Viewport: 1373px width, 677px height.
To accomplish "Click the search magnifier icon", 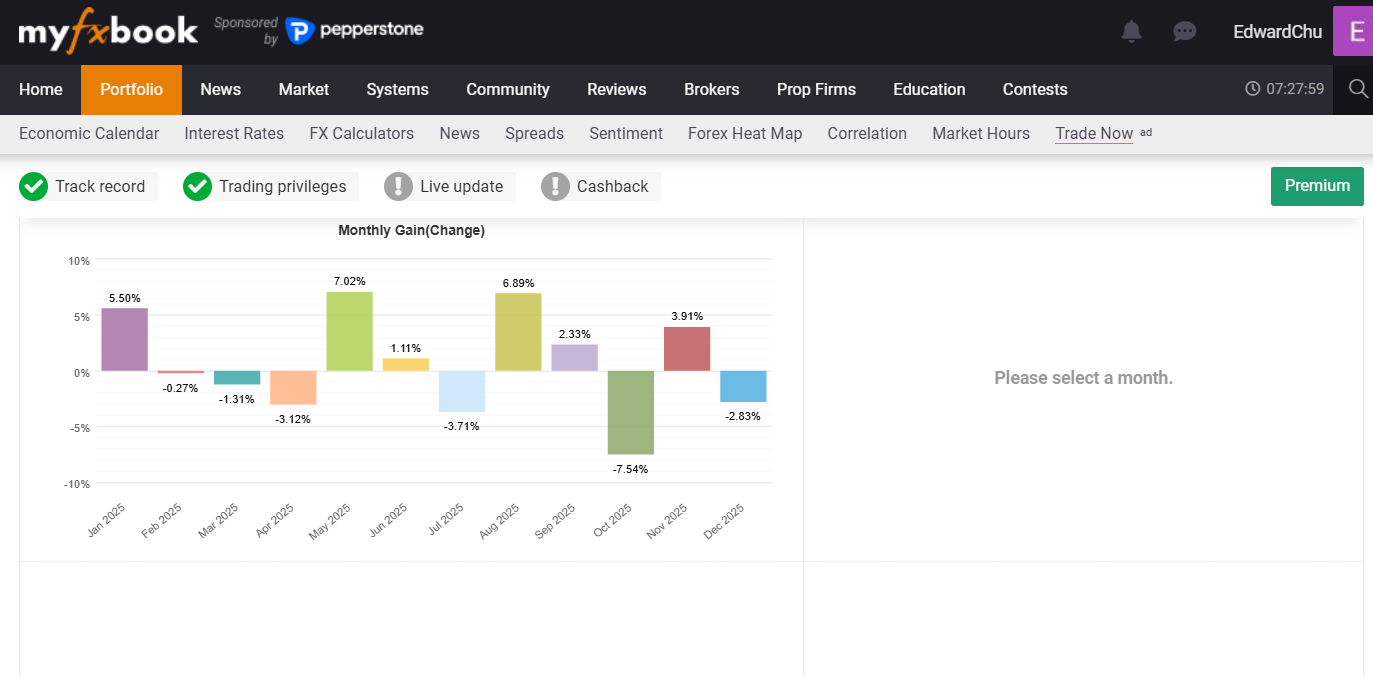I will [1357, 89].
